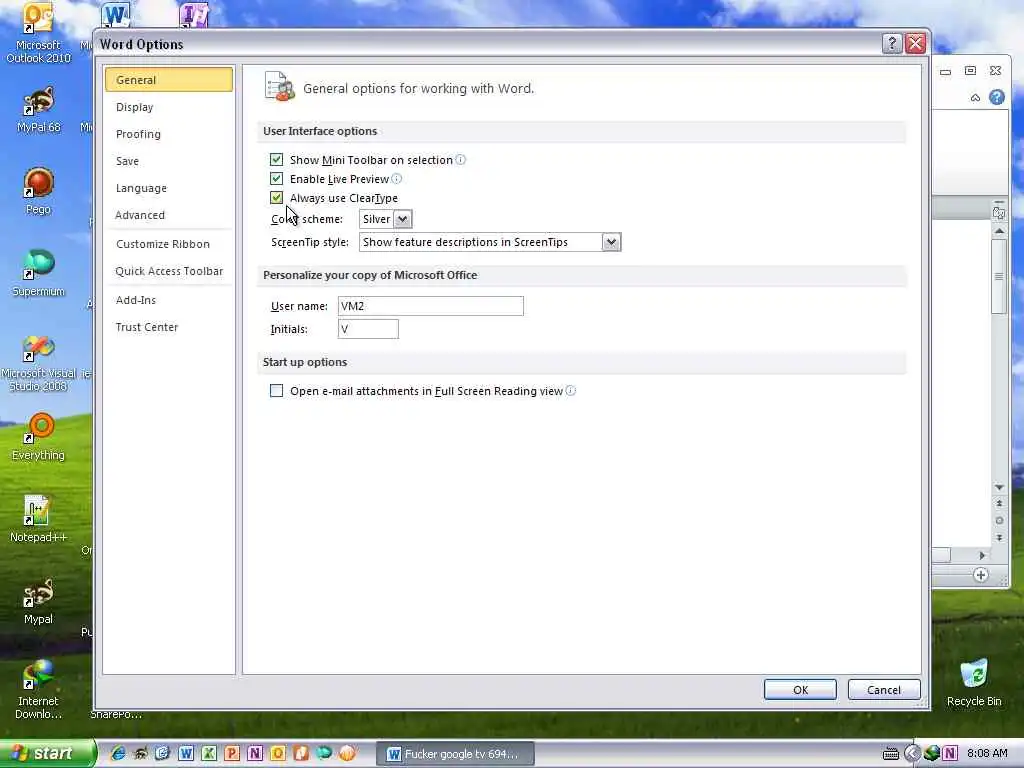1024x768 pixels.
Task: Click scroll up arrow in Word window
Action: [999, 231]
